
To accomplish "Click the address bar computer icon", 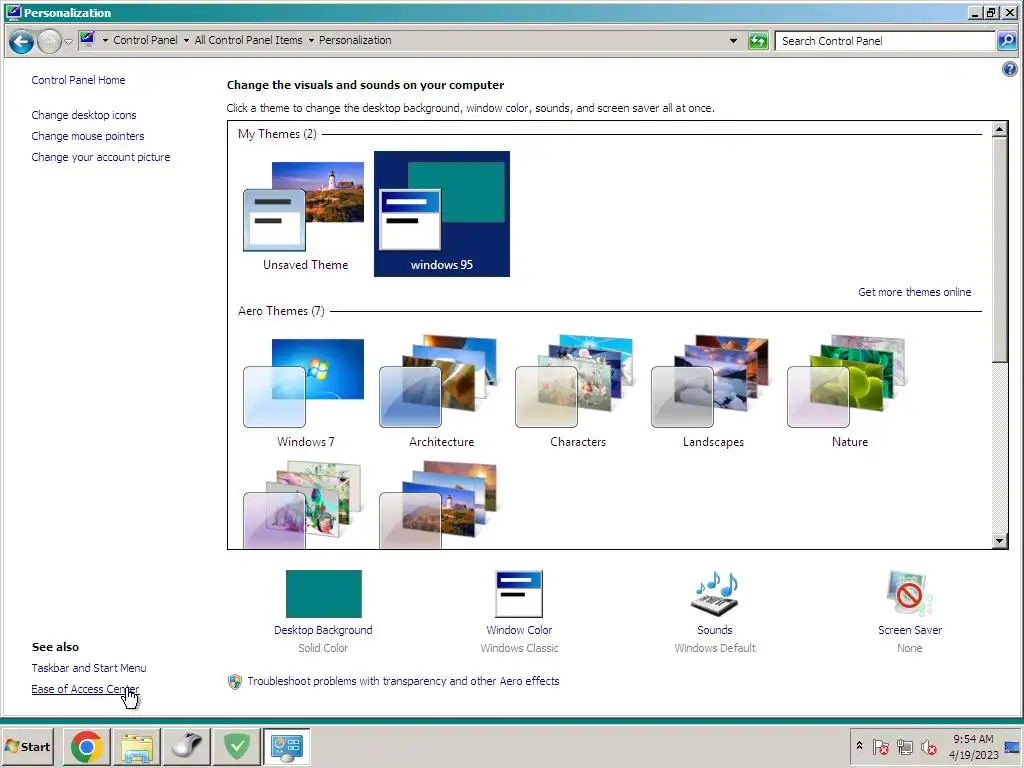I will (88, 40).
